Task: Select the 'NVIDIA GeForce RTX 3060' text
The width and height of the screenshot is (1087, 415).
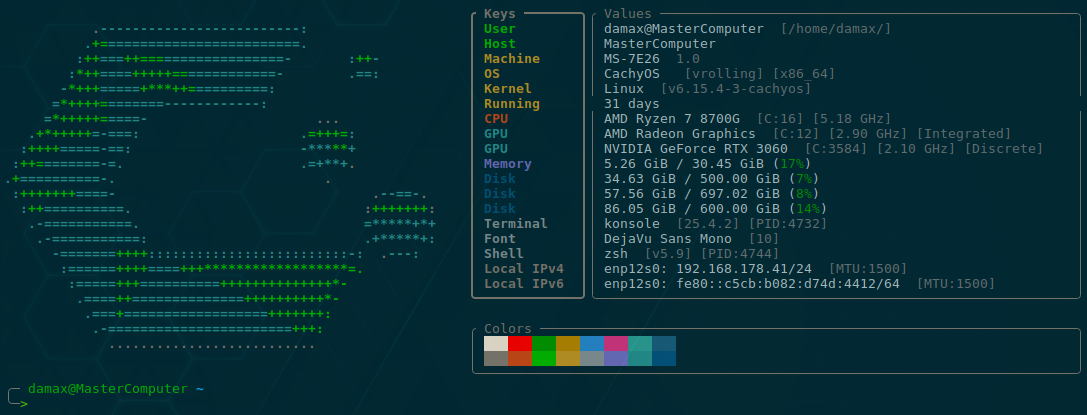Action: tap(695, 149)
